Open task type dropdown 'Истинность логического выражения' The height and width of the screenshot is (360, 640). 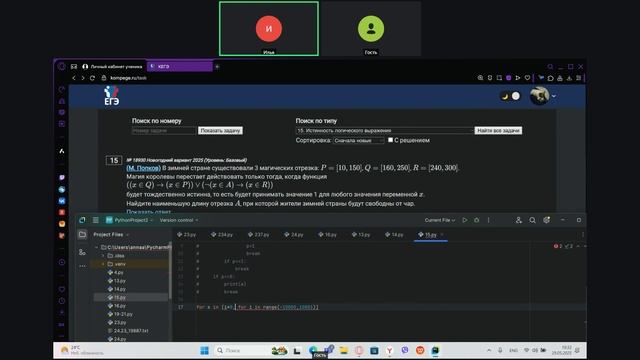pyautogui.click(x=384, y=131)
